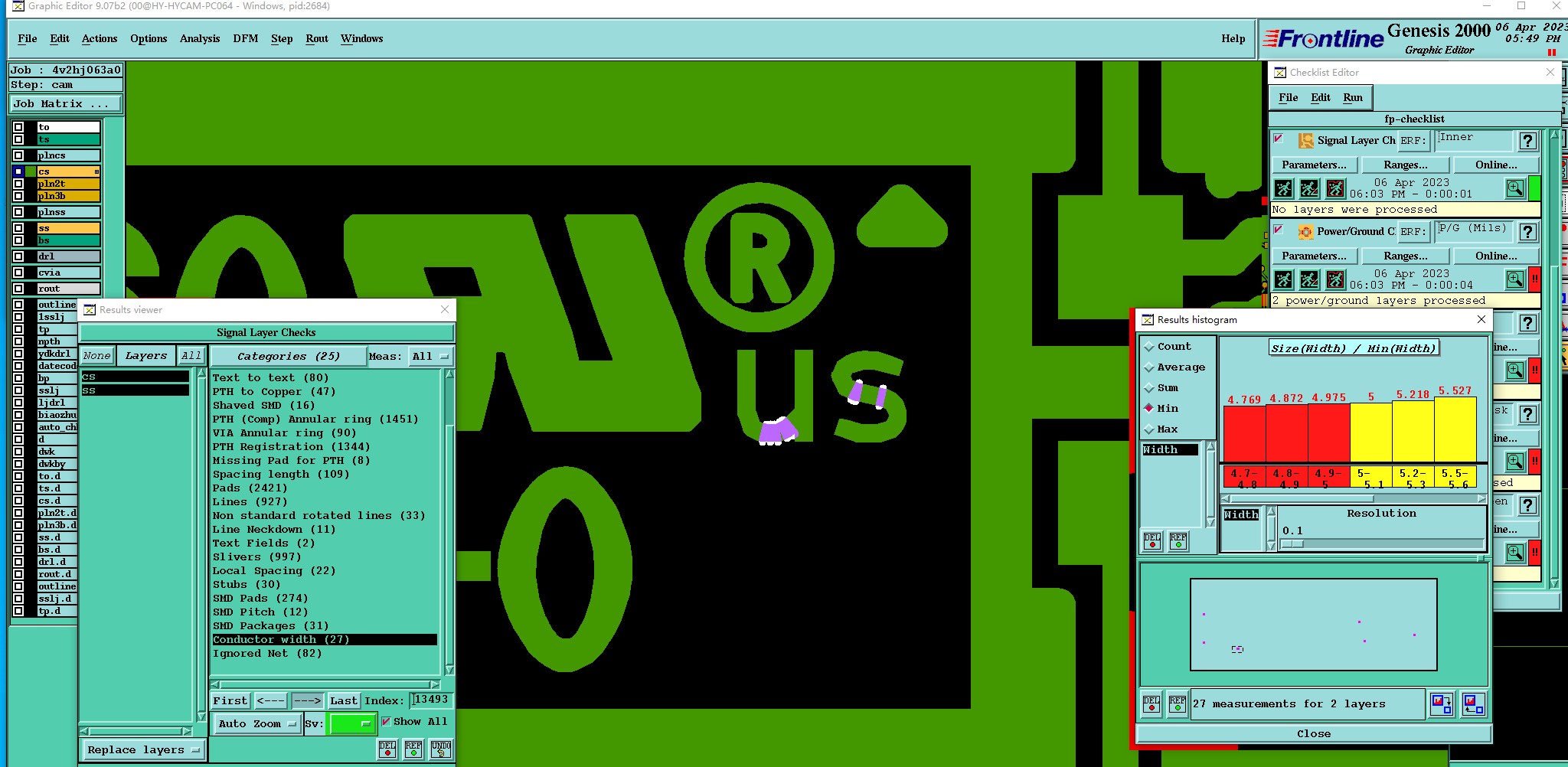The height and width of the screenshot is (767, 1568).
Task: Click histogram-to-view transfer icon
Action: 1442,703
